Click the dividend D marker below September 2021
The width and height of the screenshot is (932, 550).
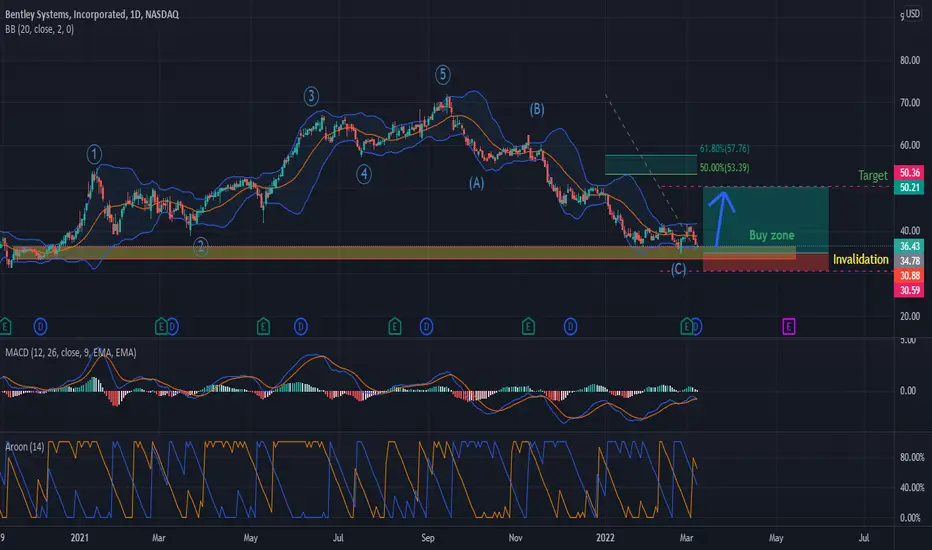click(x=426, y=326)
